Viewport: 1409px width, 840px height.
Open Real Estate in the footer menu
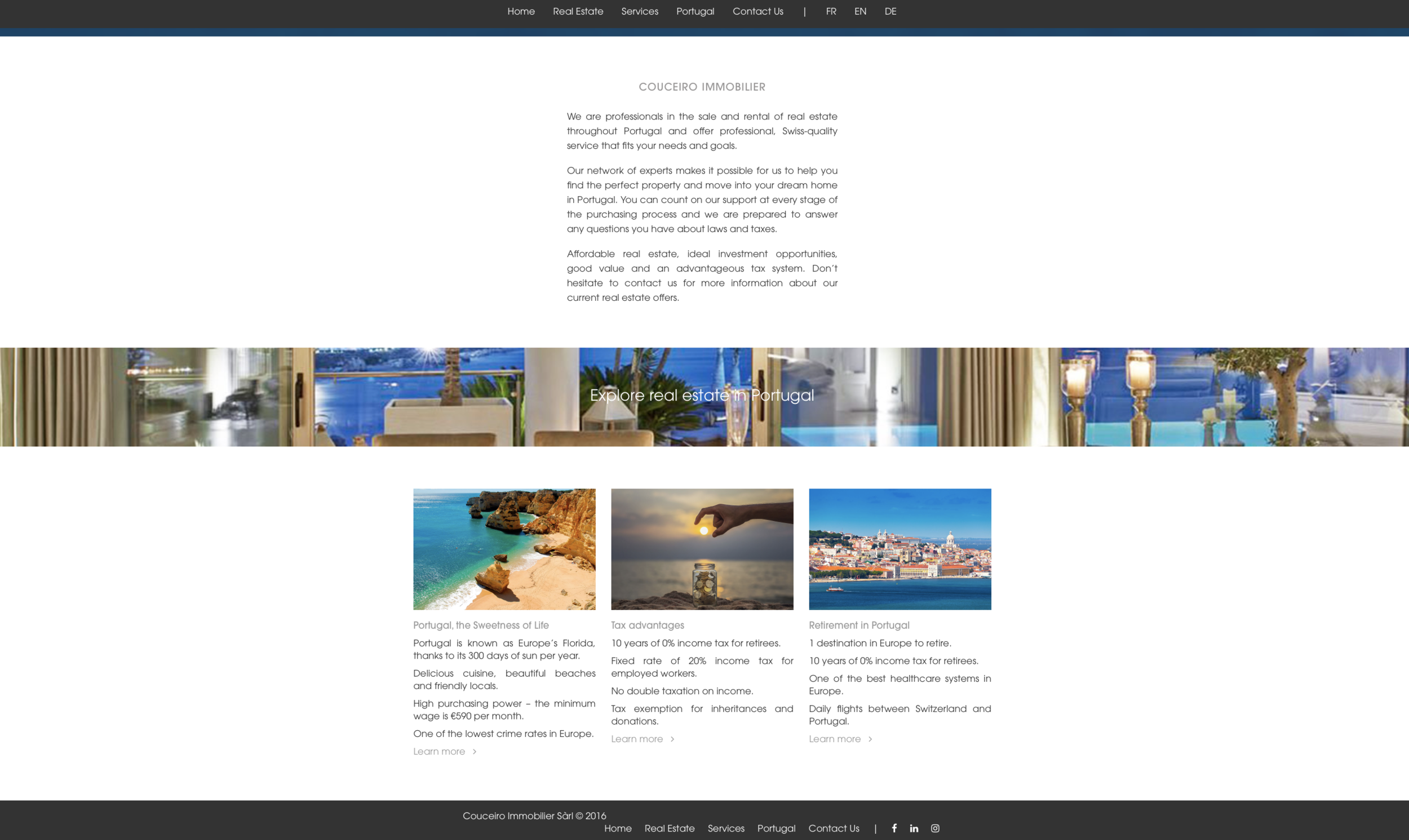pyautogui.click(x=669, y=828)
